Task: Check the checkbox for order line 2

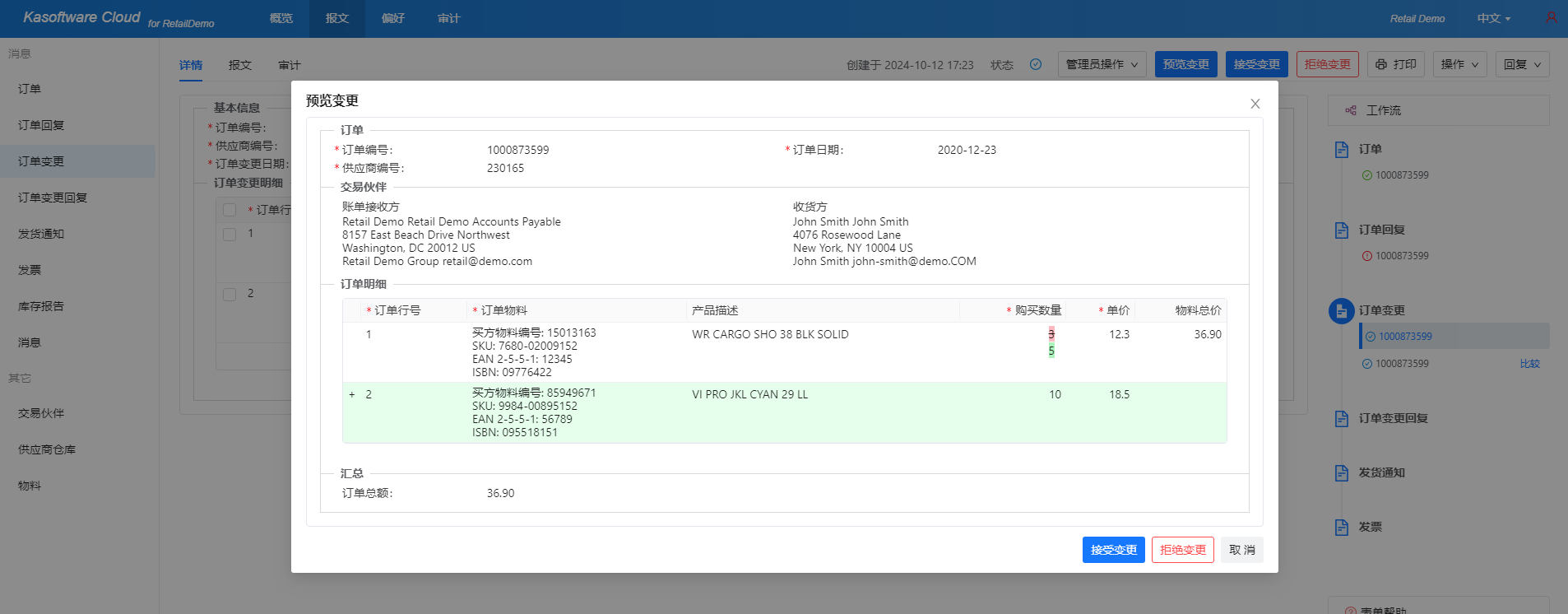Action: click(230, 294)
